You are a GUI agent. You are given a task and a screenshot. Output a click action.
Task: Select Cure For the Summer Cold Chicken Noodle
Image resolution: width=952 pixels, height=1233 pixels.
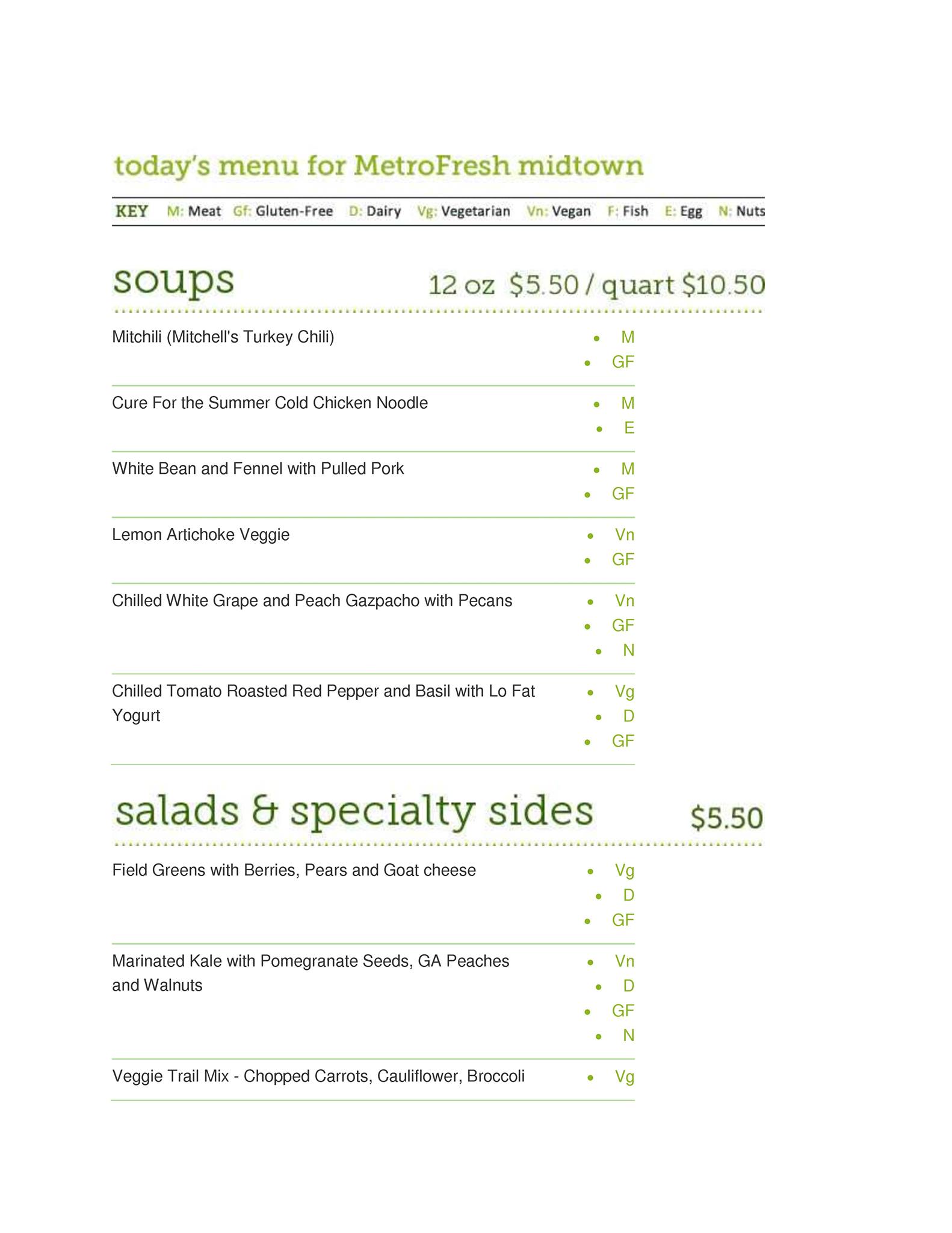270,403
